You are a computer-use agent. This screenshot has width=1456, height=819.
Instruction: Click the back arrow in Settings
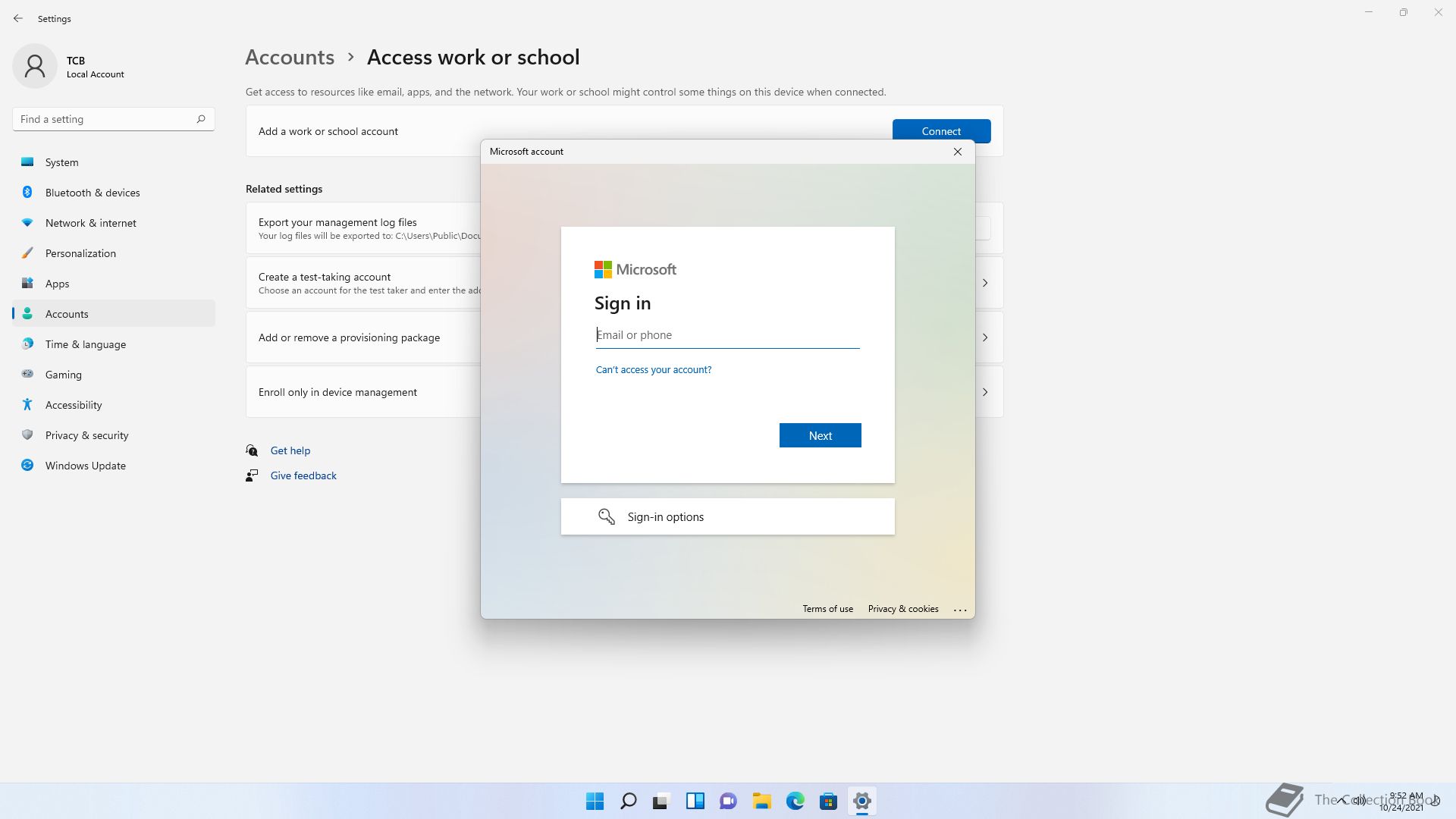coord(18,18)
